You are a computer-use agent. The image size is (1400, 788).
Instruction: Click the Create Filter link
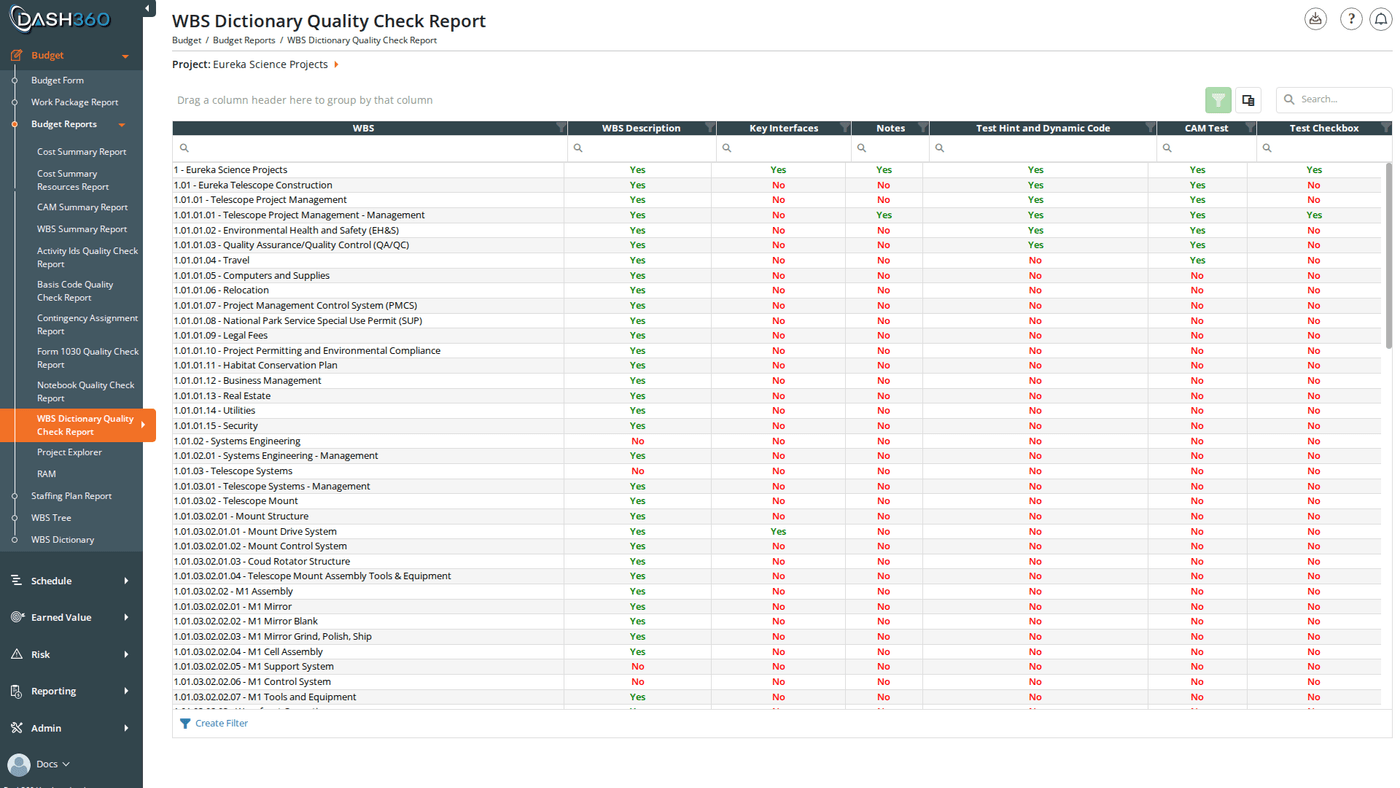[x=221, y=723]
